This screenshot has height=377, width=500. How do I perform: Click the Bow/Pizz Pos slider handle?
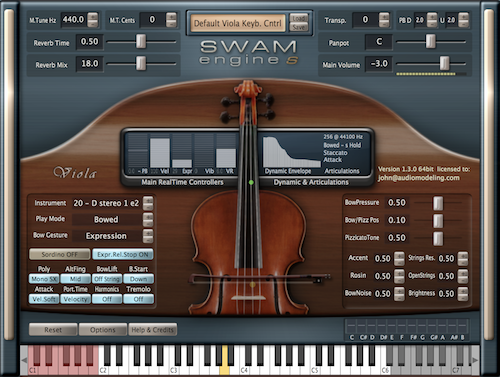click(438, 221)
